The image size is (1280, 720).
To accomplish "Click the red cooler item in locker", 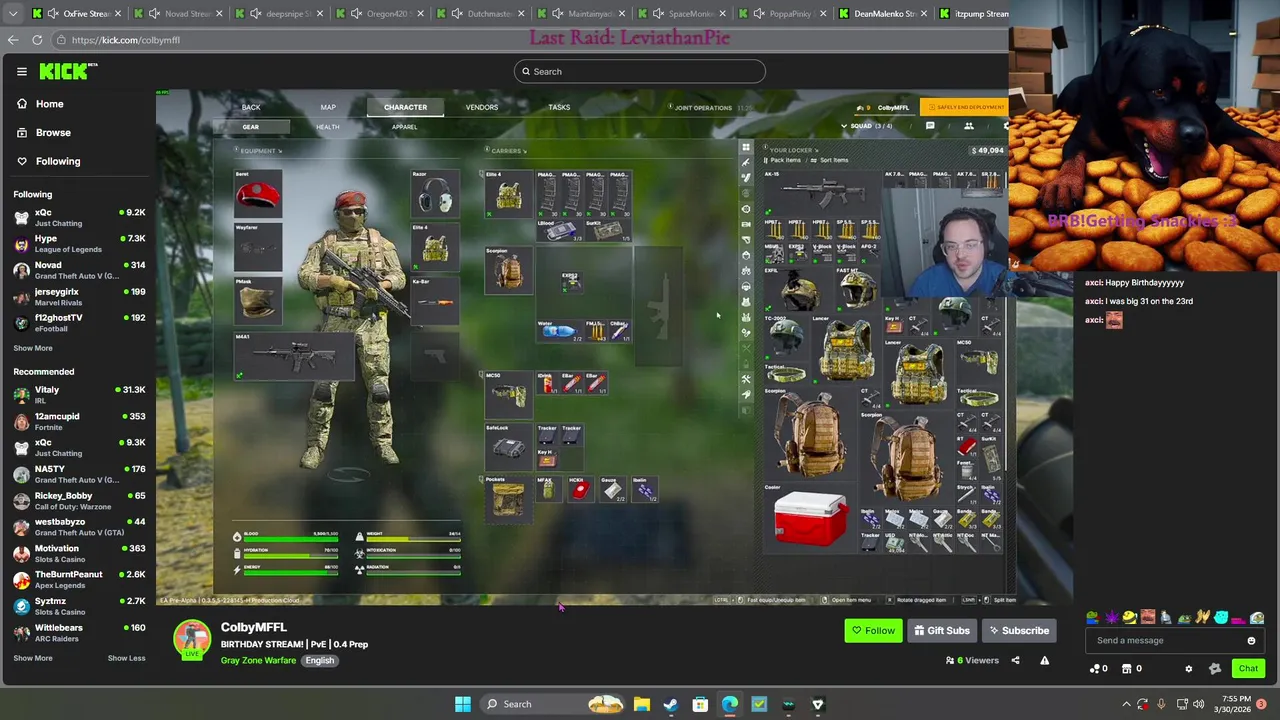I will click(x=810, y=519).
